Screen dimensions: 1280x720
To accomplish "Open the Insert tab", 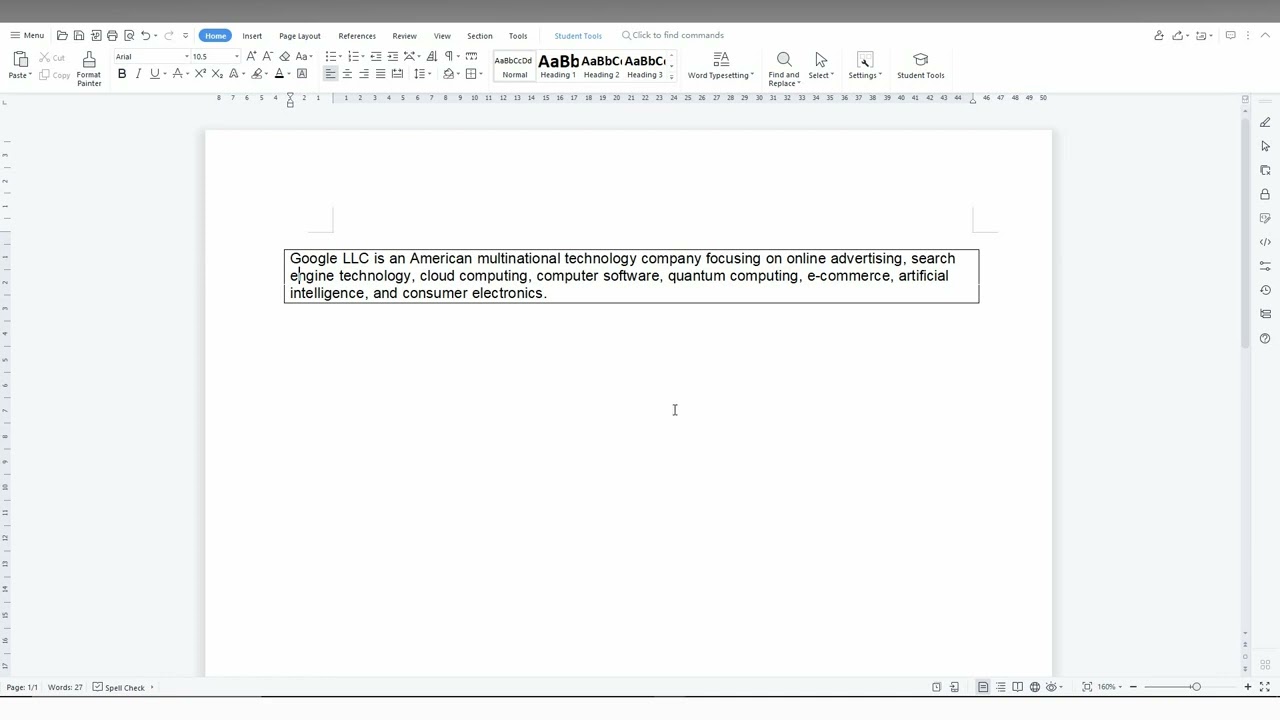I will pos(252,36).
